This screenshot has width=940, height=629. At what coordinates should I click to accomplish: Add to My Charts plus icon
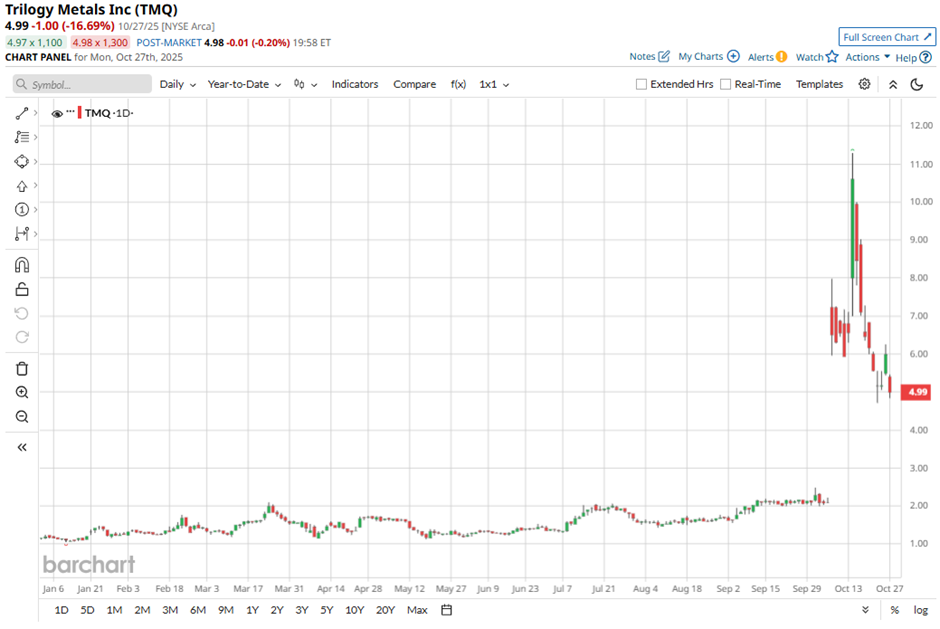point(733,56)
